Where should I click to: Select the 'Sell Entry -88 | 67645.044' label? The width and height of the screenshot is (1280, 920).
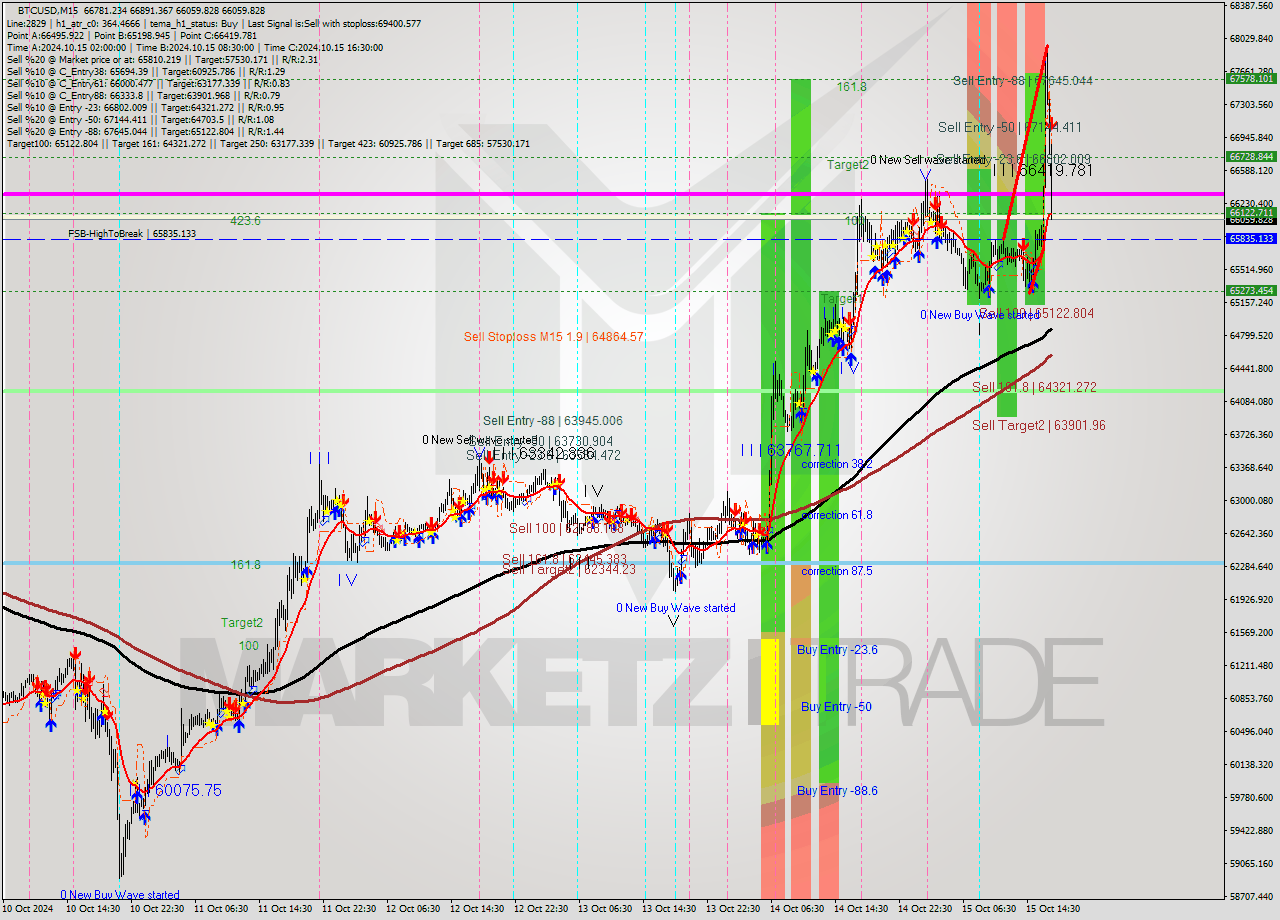click(1022, 80)
